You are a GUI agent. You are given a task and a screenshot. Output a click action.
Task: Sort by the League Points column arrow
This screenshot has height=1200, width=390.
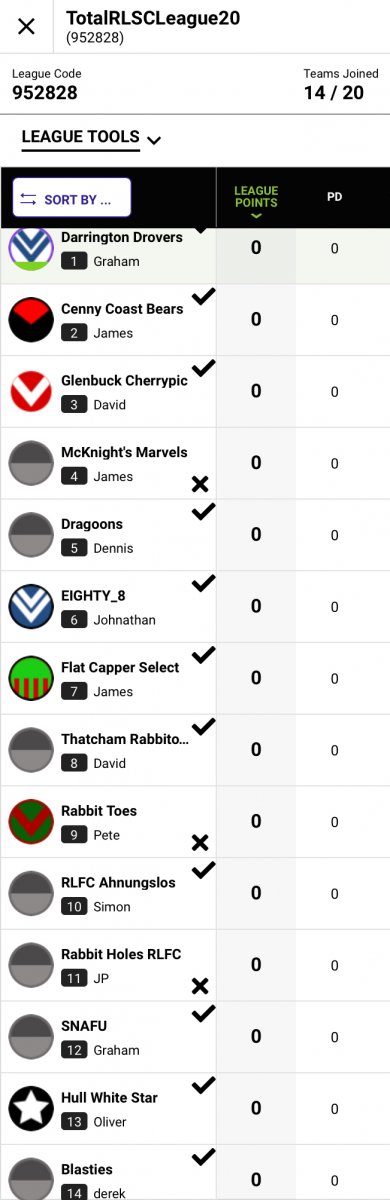pos(256,215)
